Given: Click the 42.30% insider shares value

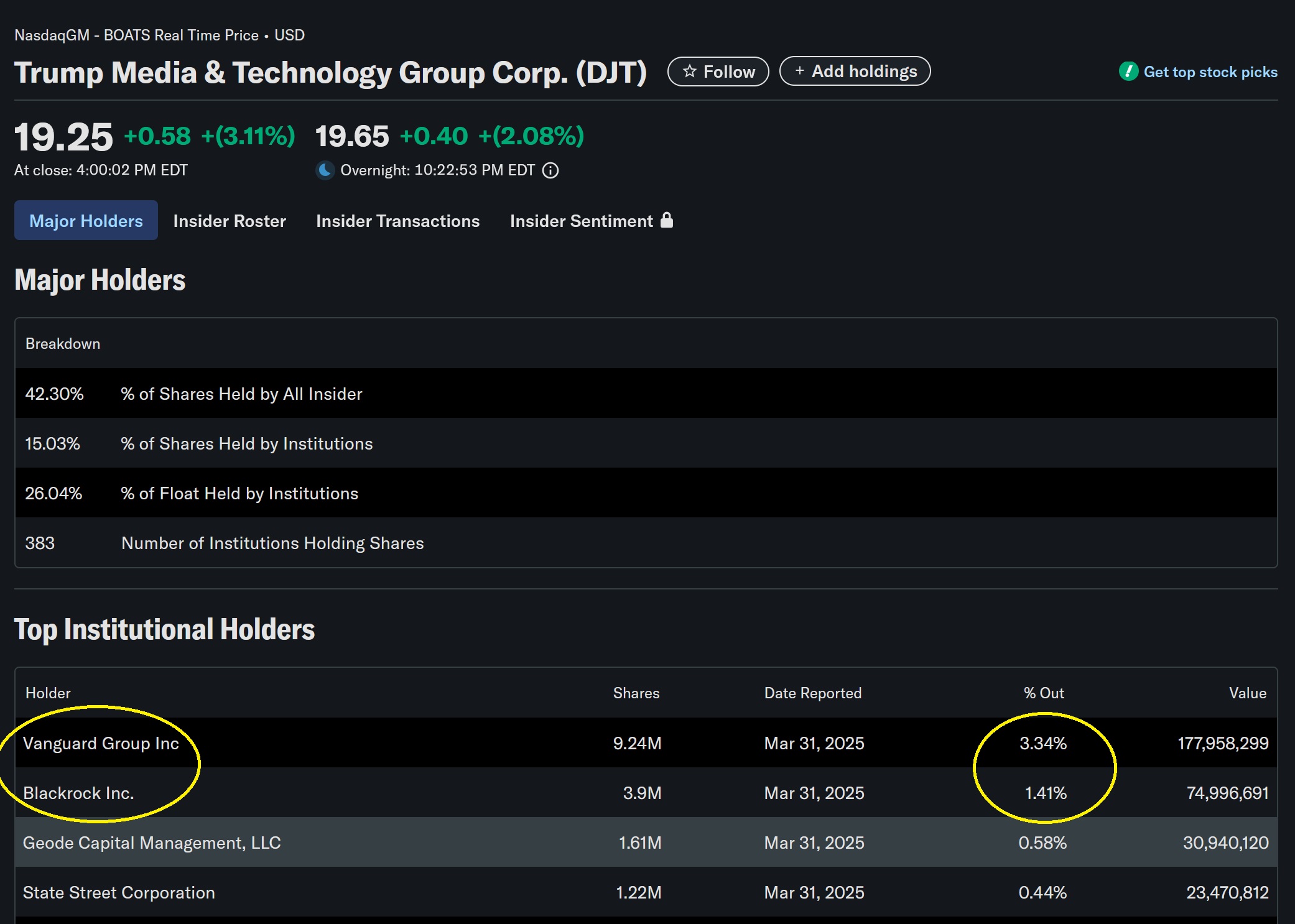Looking at the screenshot, I should click(x=54, y=394).
